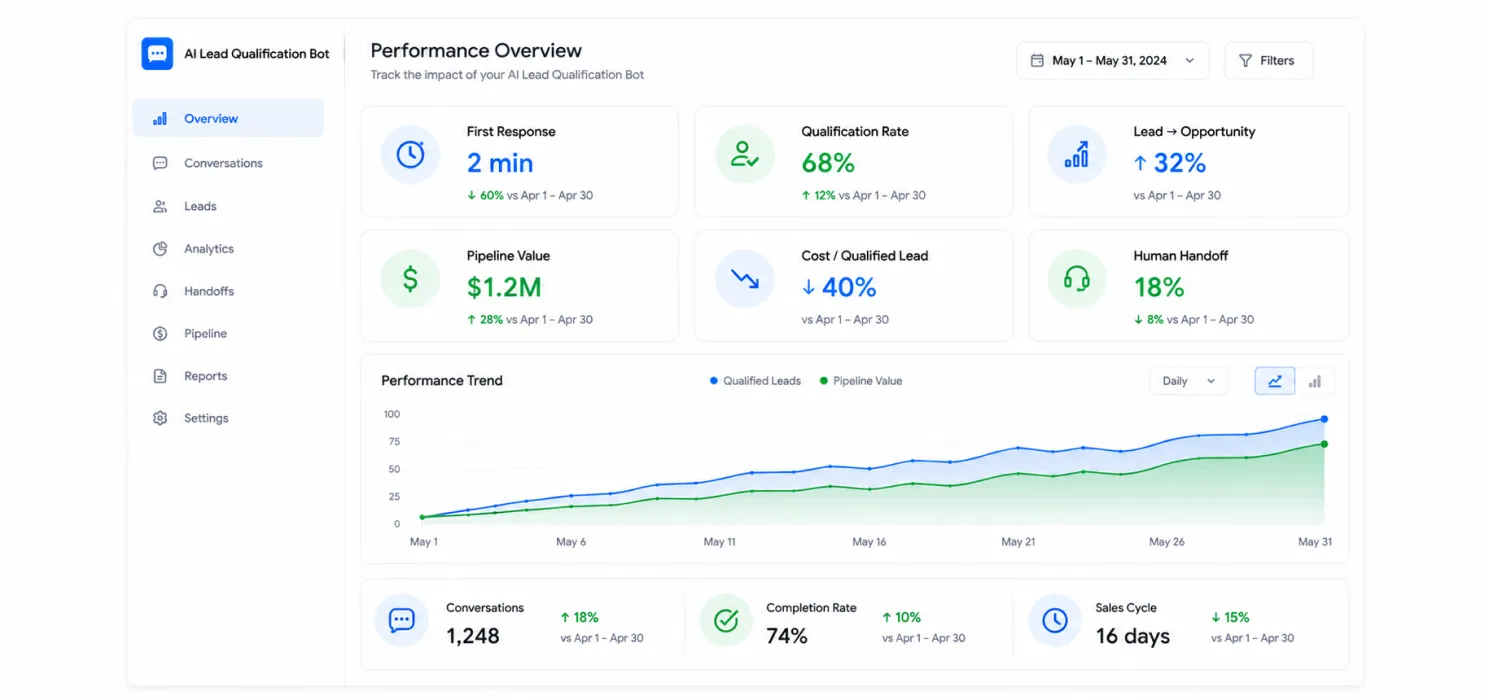Click the 15% change next to Sales Cycle

tap(1231, 617)
